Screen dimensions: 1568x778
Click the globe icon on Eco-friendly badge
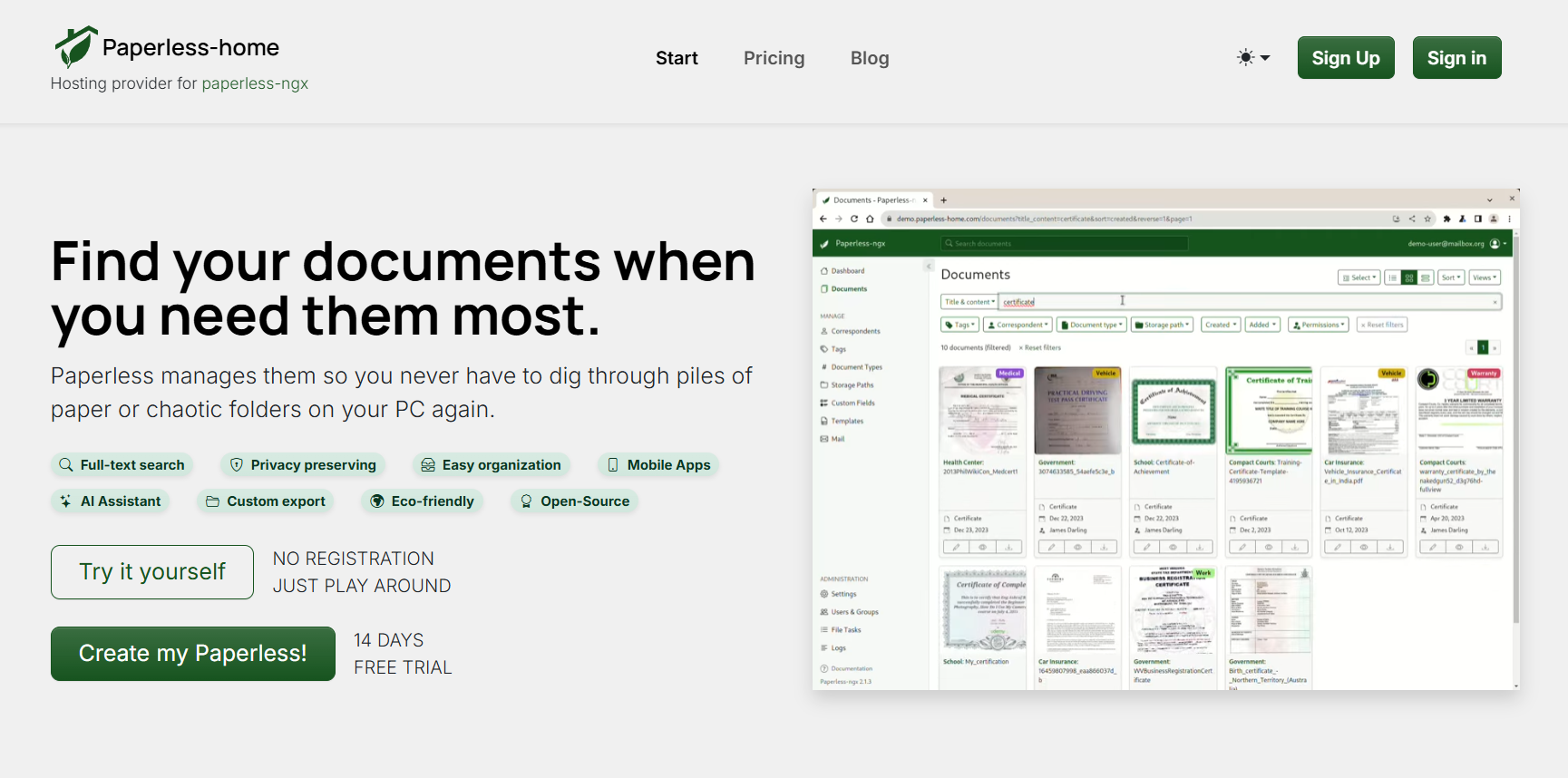click(x=377, y=501)
